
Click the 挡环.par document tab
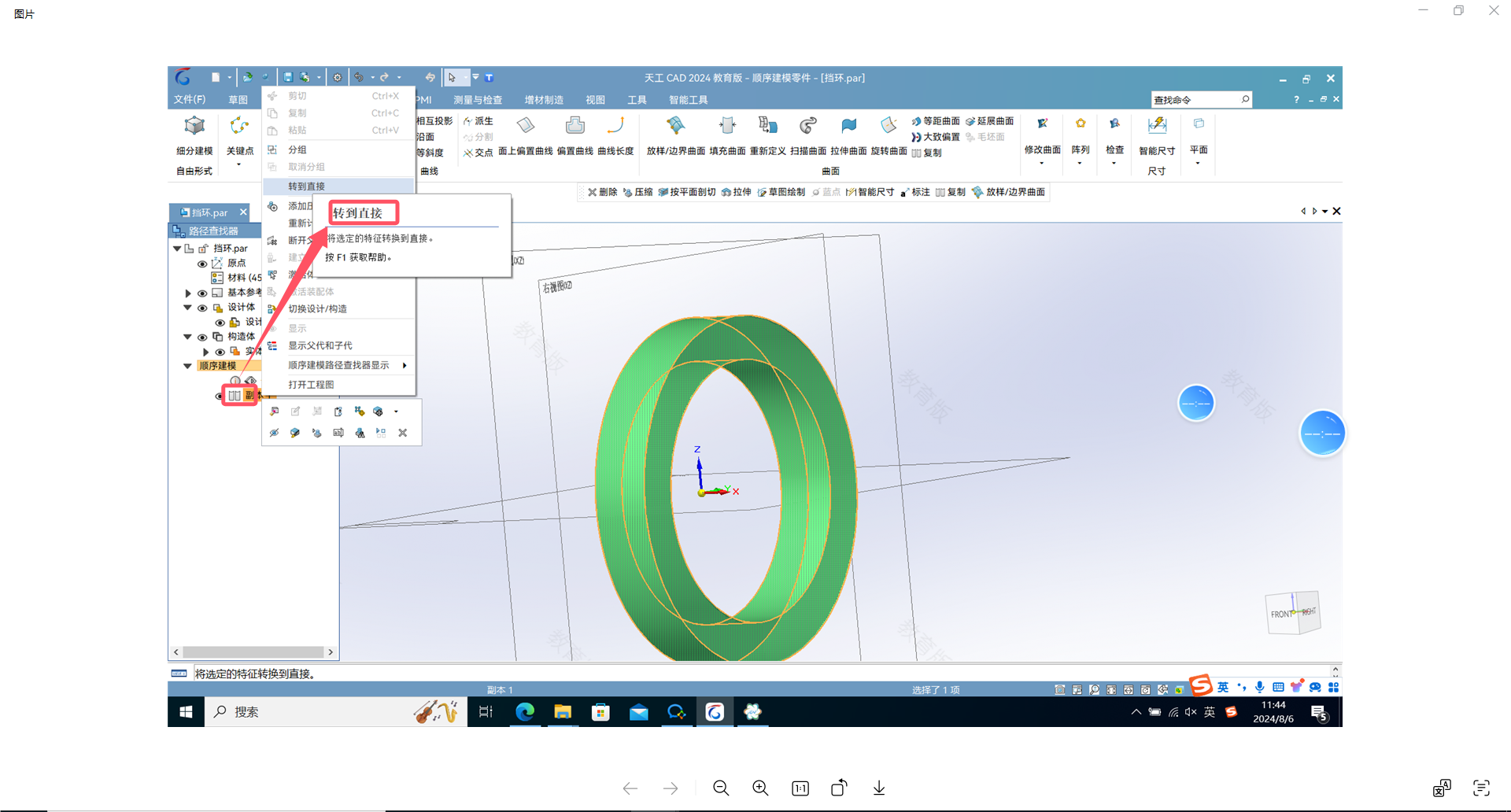(x=209, y=212)
